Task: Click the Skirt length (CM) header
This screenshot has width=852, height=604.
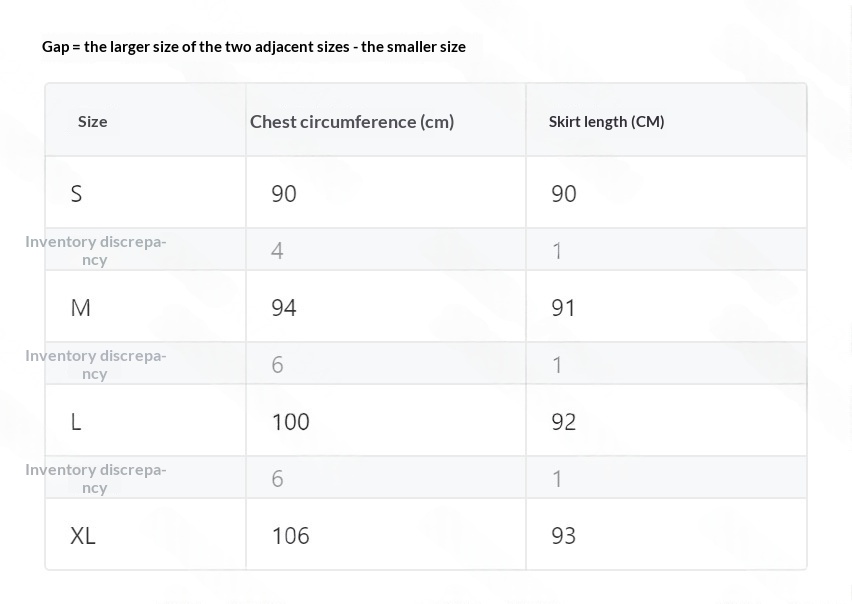Action: 606,122
